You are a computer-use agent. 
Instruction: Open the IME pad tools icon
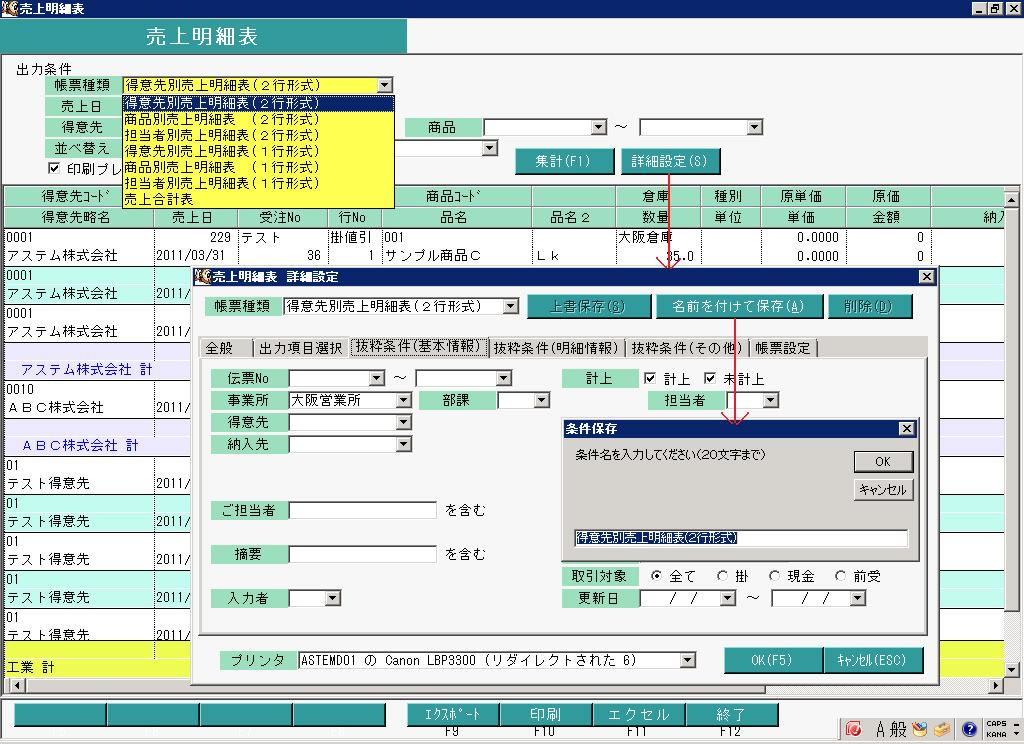(920, 728)
